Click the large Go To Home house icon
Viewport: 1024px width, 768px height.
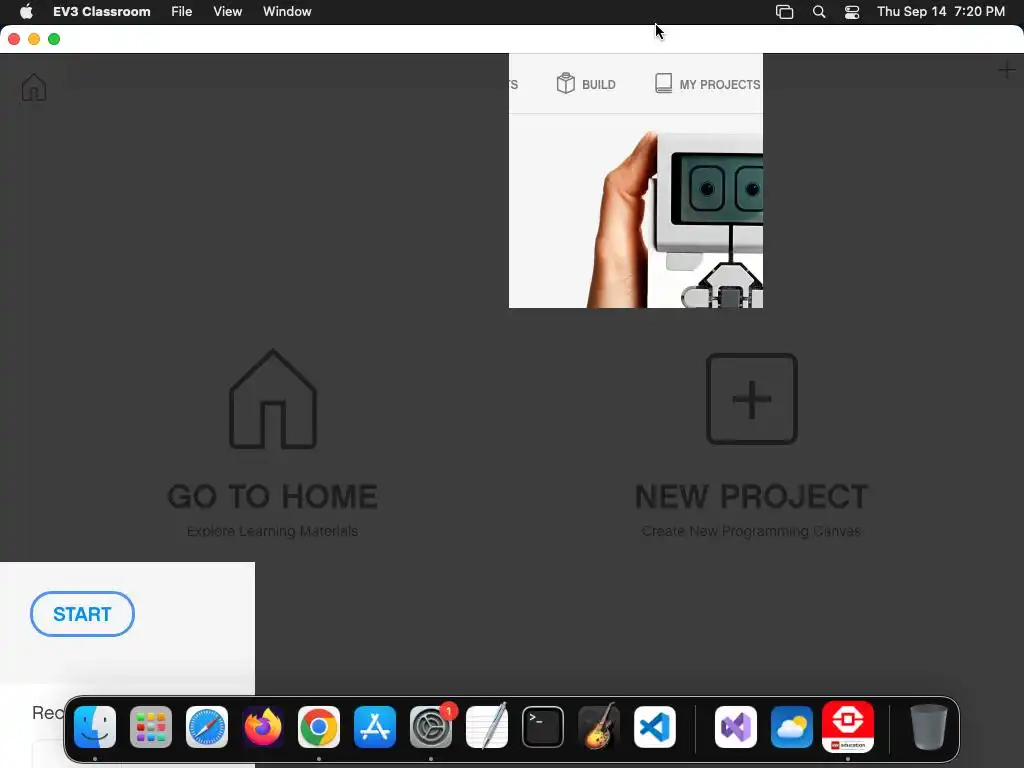(273, 399)
